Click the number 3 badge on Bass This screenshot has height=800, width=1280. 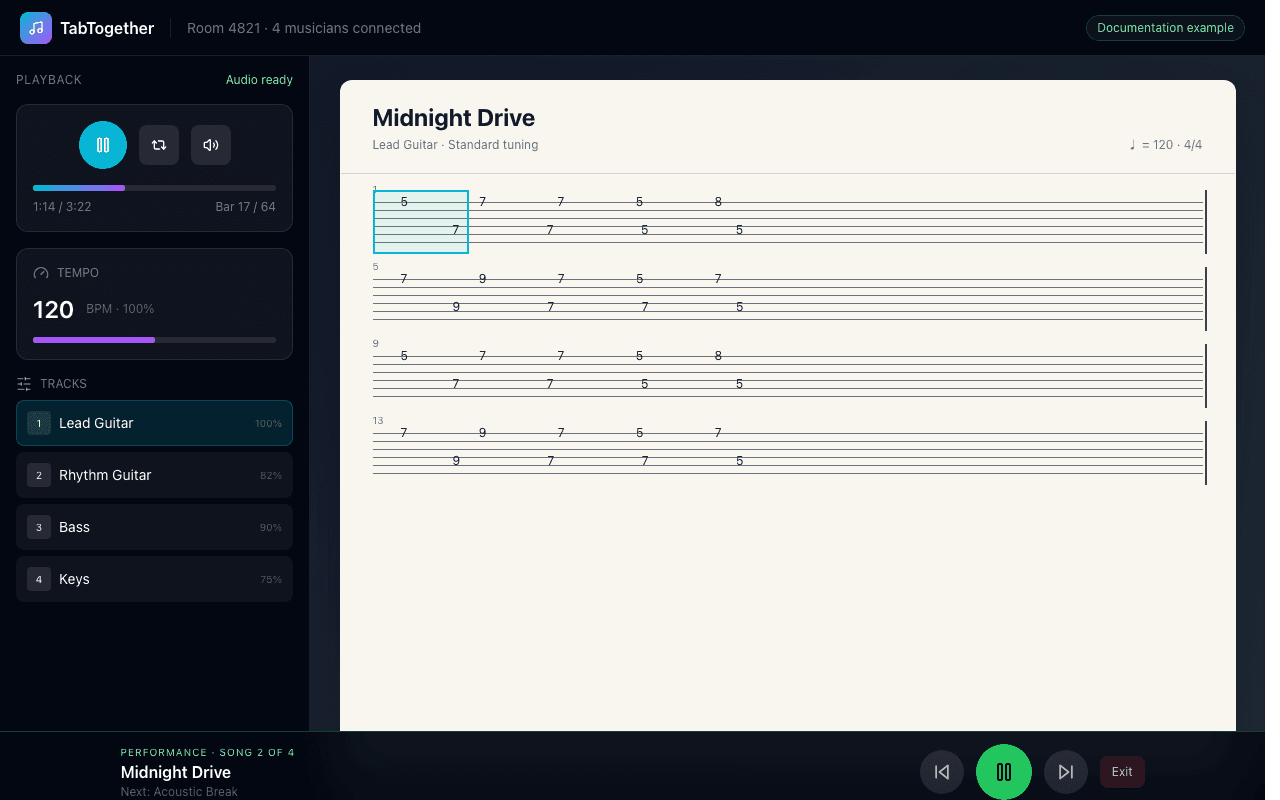coord(39,527)
